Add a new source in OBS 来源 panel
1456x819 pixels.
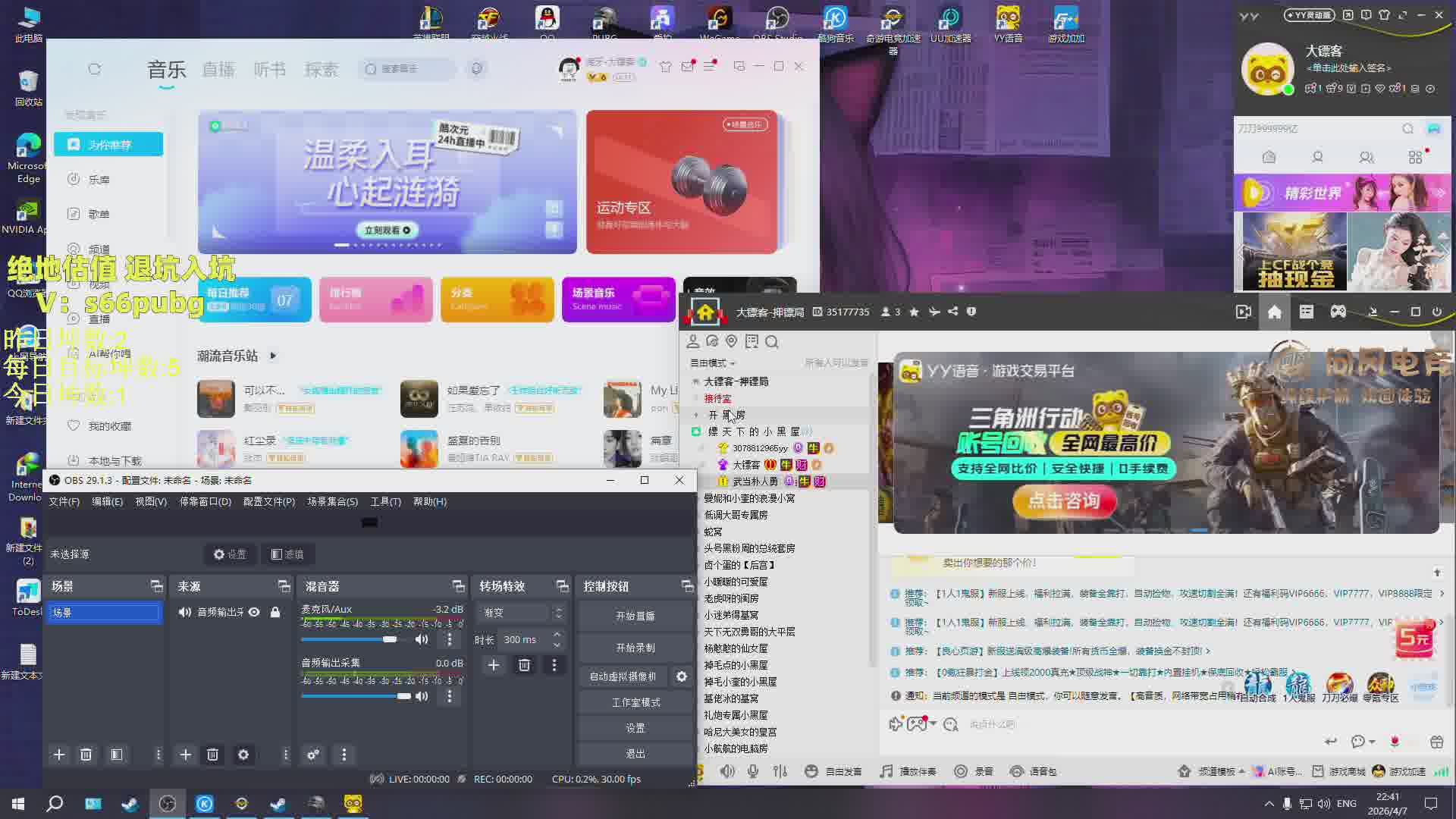click(185, 755)
